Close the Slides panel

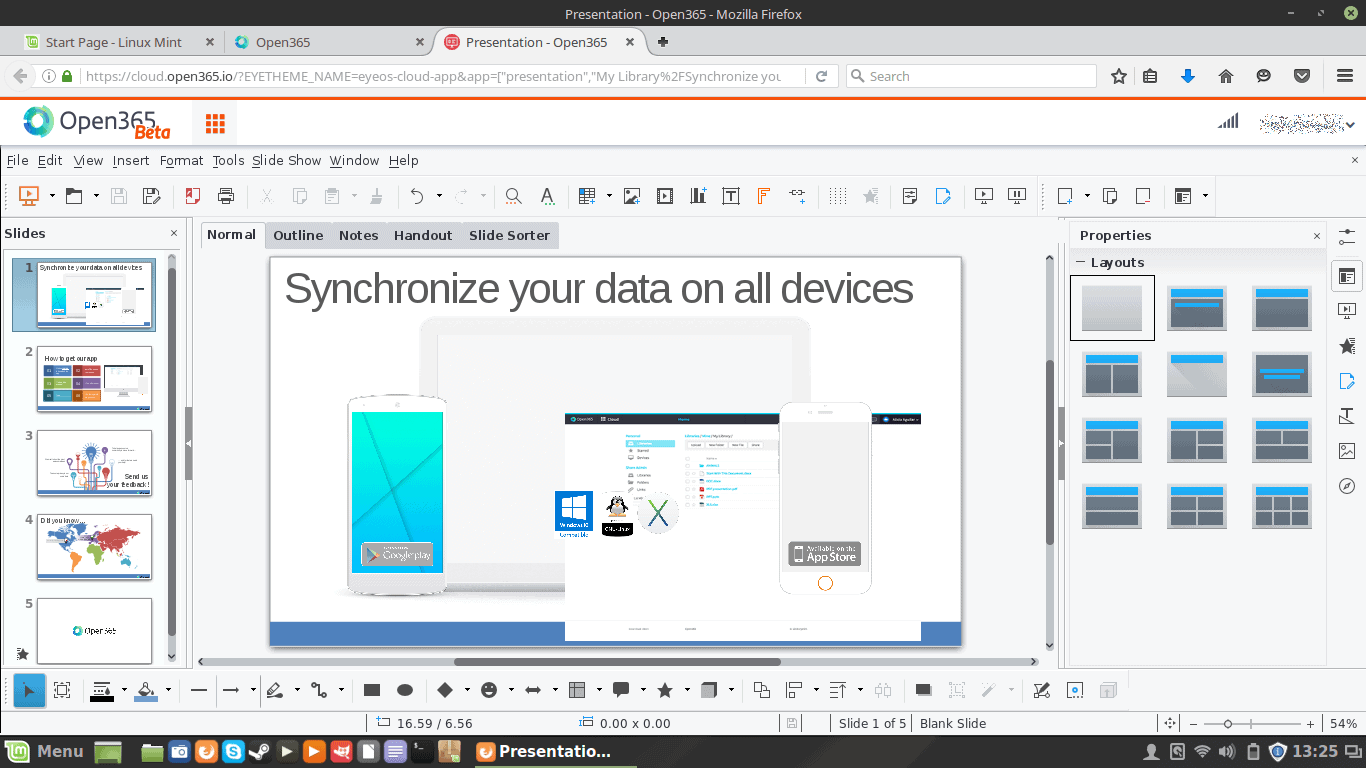click(174, 233)
